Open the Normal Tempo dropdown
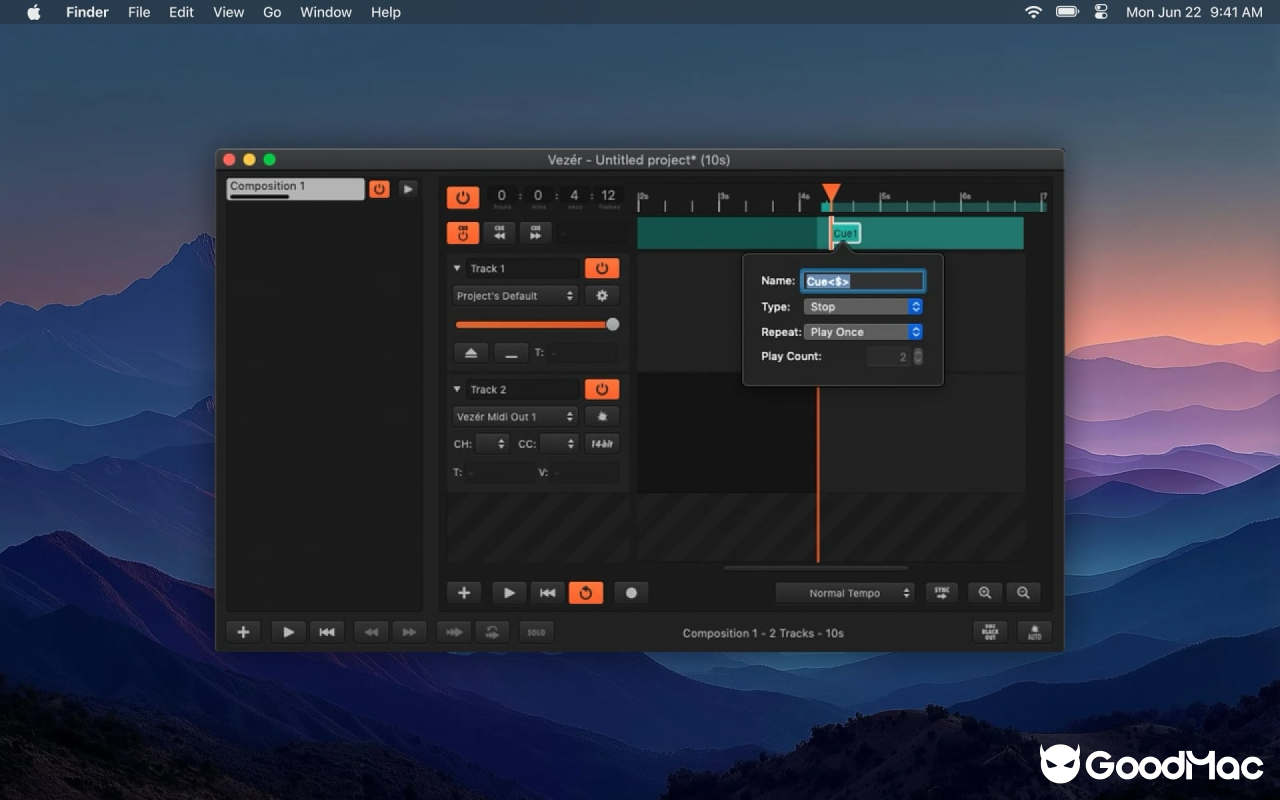1280x800 pixels. [845, 593]
